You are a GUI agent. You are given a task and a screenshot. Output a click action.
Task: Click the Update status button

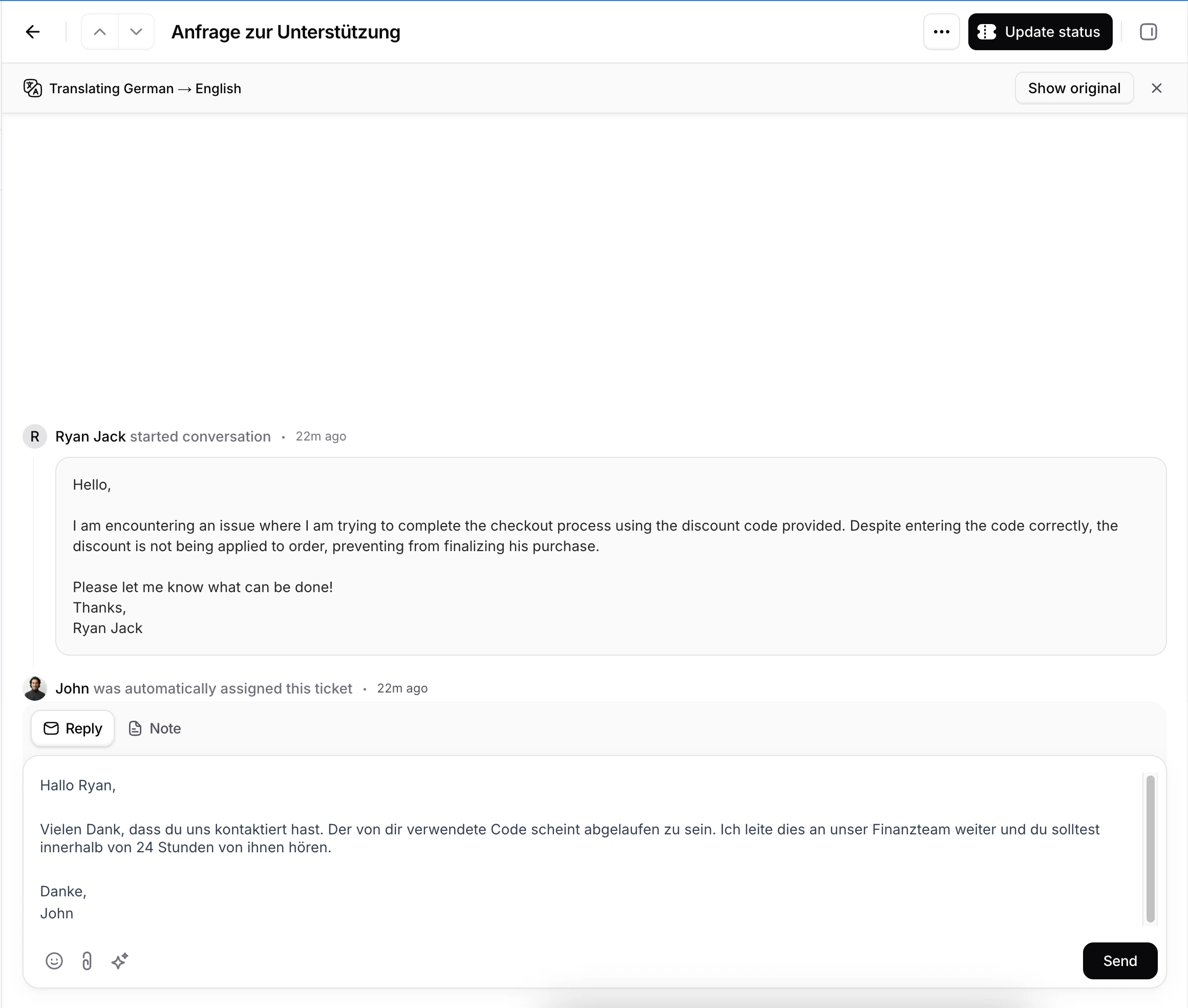1039,32
